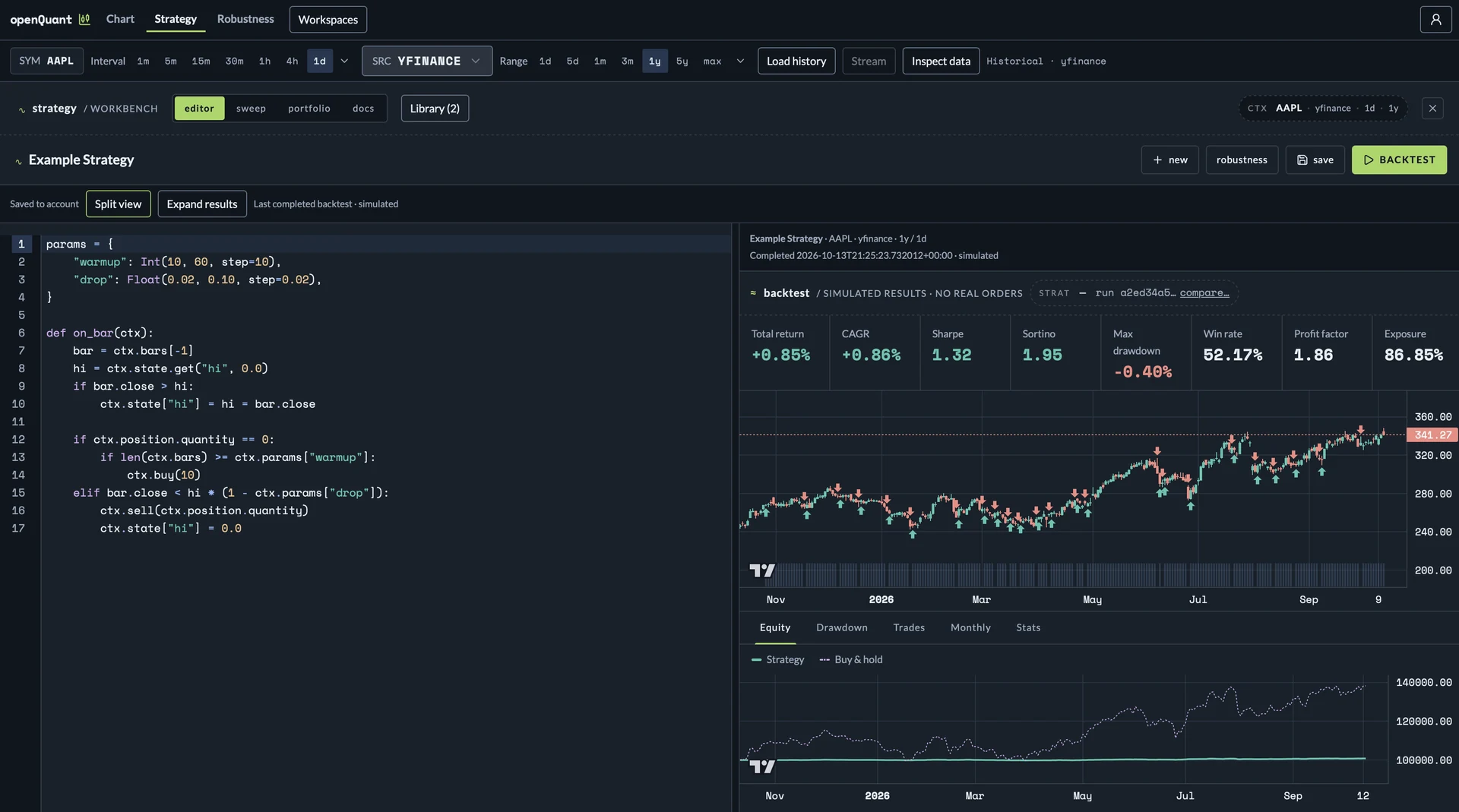This screenshot has height=812, width=1459.
Task: Click the TradingView logo on equity chart
Action: (762, 766)
